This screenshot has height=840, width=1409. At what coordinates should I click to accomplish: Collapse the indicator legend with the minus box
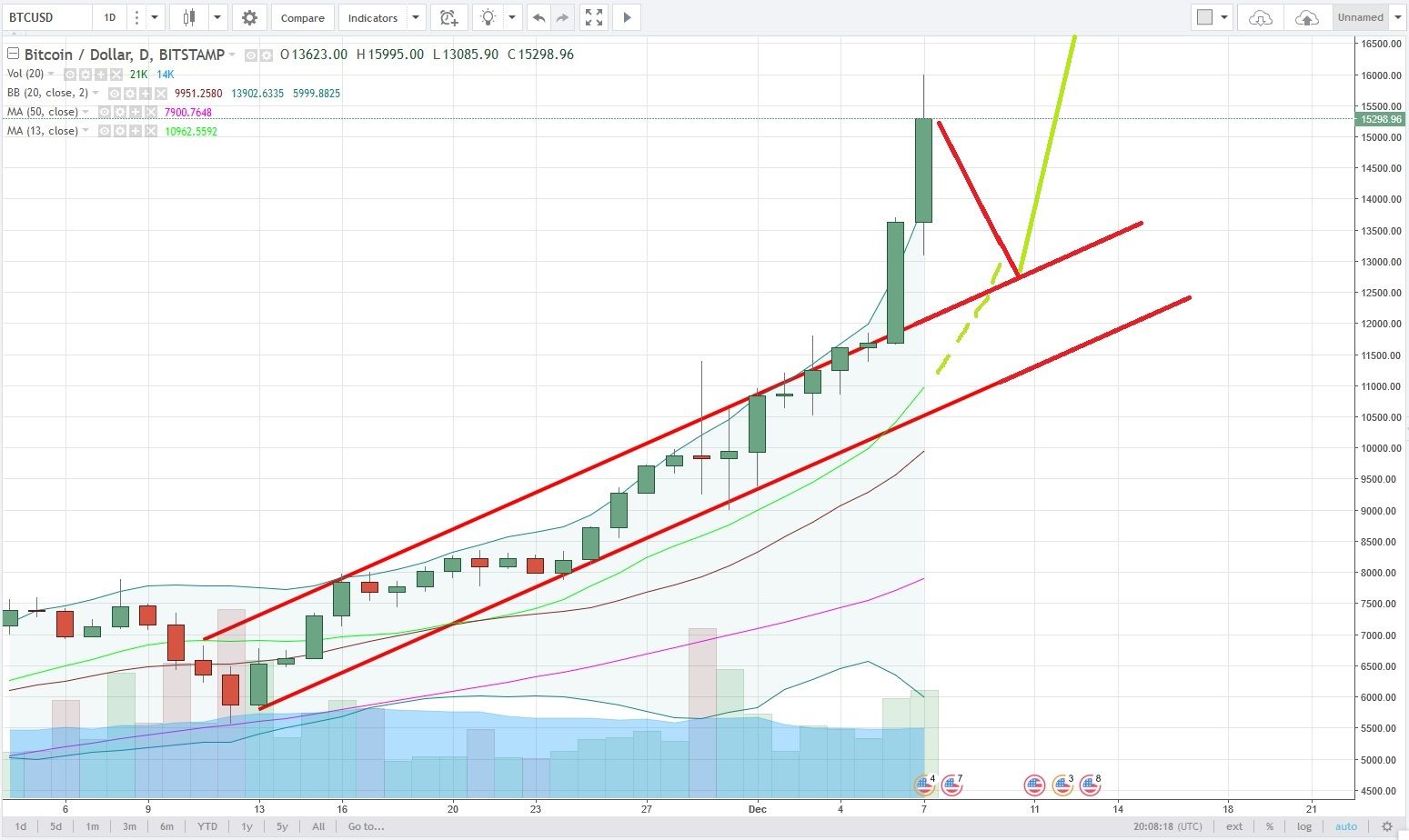[13, 54]
